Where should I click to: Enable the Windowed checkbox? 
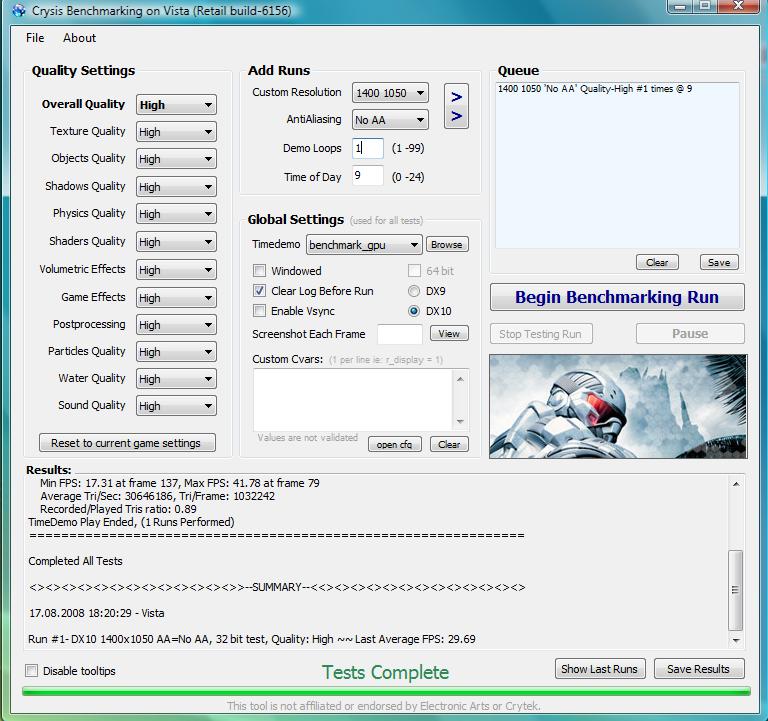(x=260, y=271)
